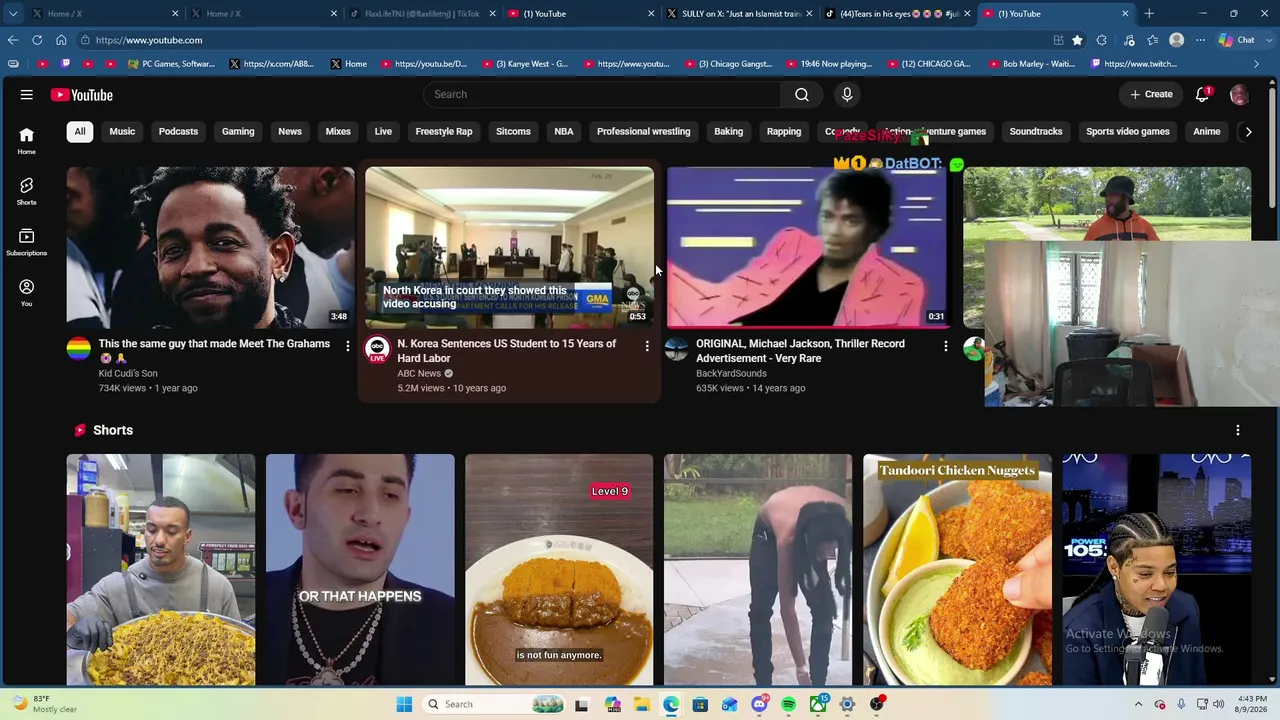
Task: Go back with the browser back arrow
Action: (13, 40)
